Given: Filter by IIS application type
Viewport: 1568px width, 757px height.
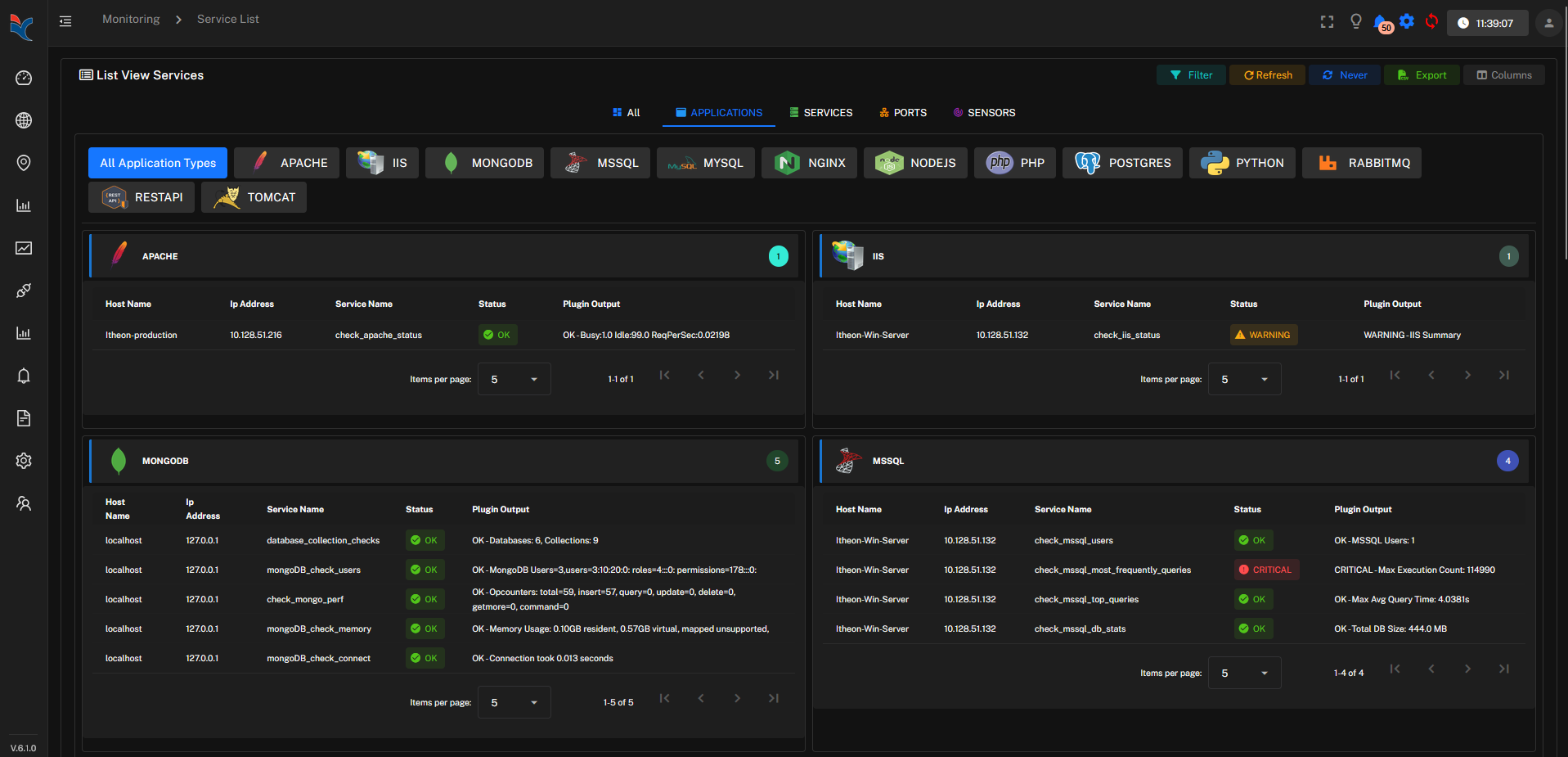Looking at the screenshot, I should 382,163.
